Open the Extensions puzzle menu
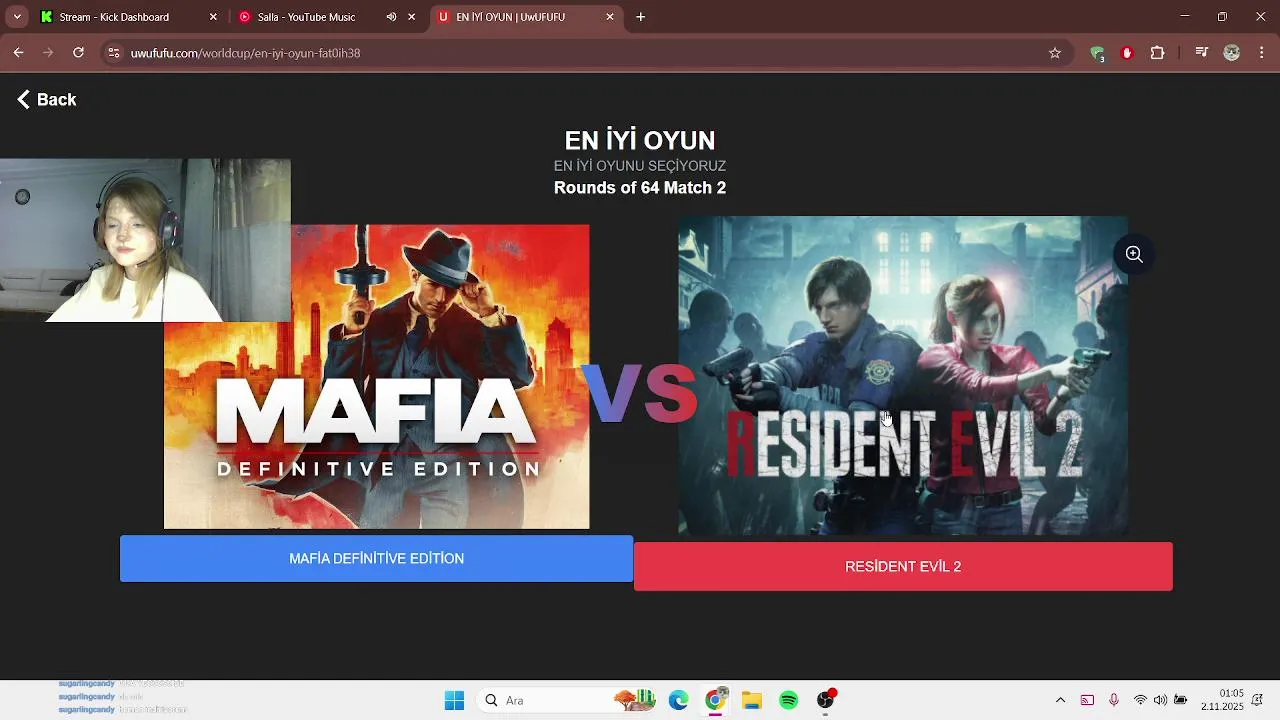This screenshot has height=720, width=1280. [1158, 53]
